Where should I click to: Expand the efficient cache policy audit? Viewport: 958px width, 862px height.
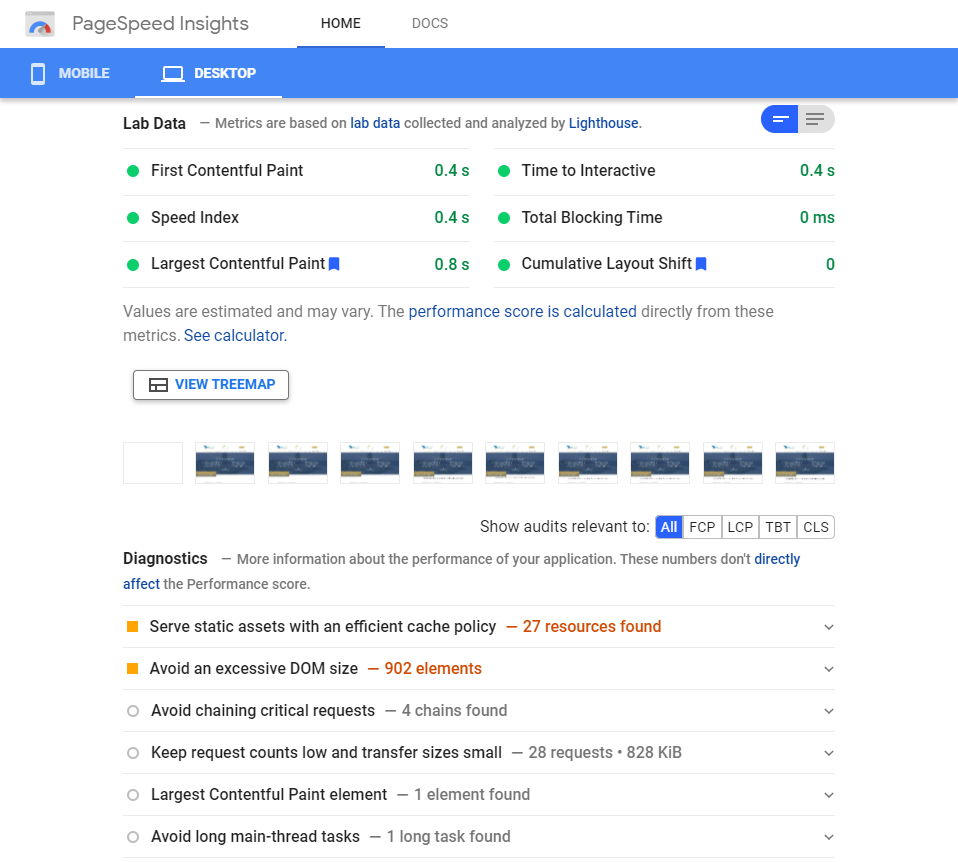(828, 627)
